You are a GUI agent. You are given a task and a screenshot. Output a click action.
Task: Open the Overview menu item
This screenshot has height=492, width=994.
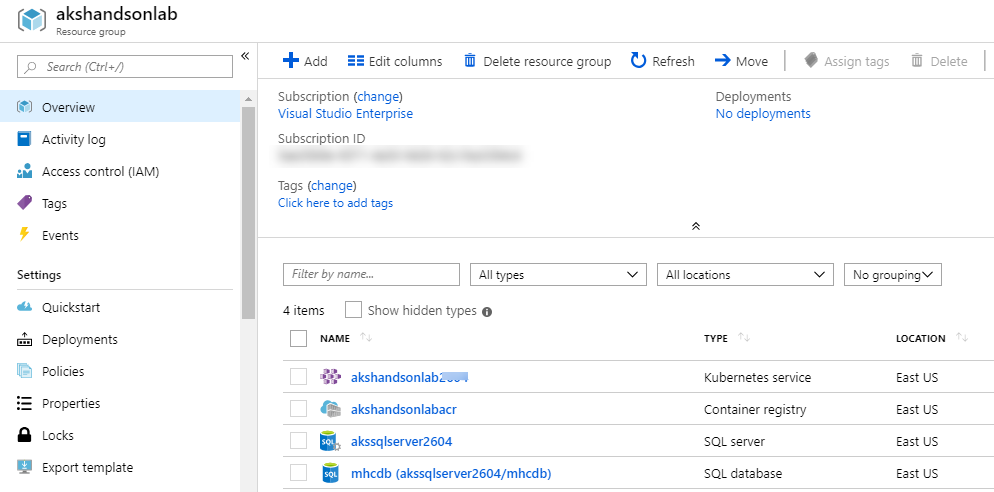pyautogui.click(x=120, y=107)
